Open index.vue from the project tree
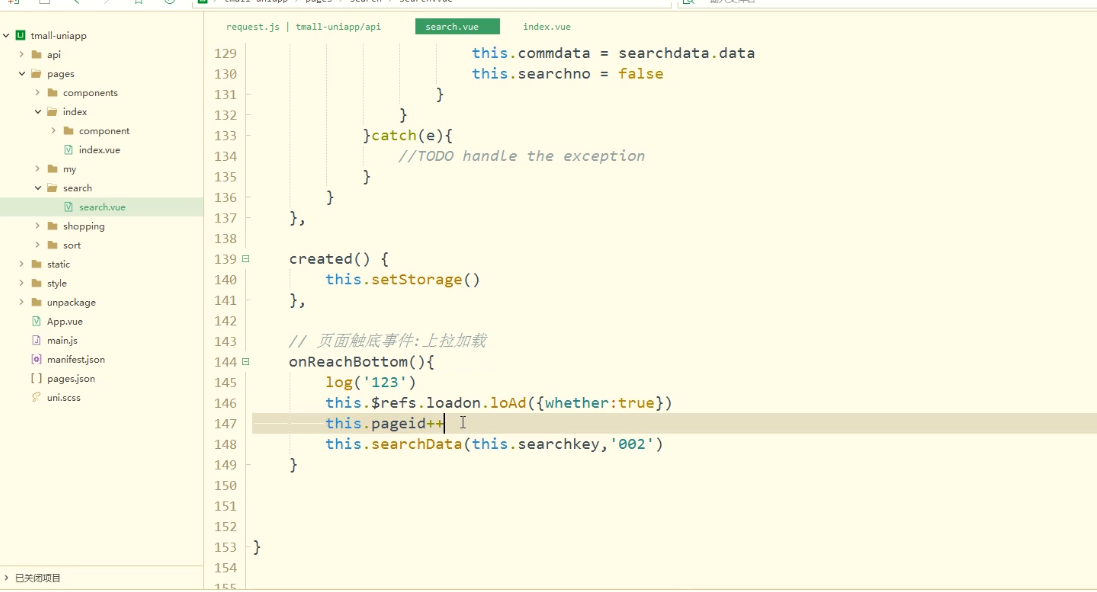 click(99, 150)
